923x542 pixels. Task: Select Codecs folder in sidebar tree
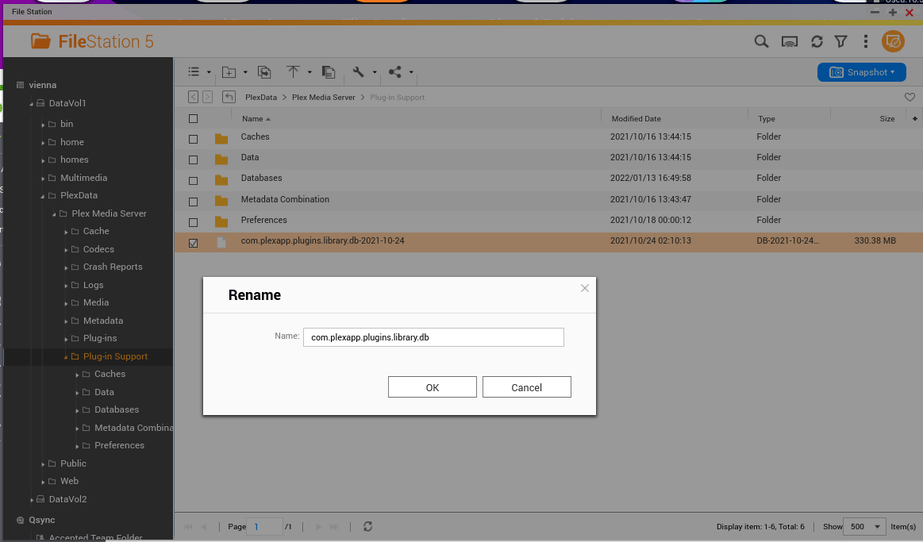point(98,249)
